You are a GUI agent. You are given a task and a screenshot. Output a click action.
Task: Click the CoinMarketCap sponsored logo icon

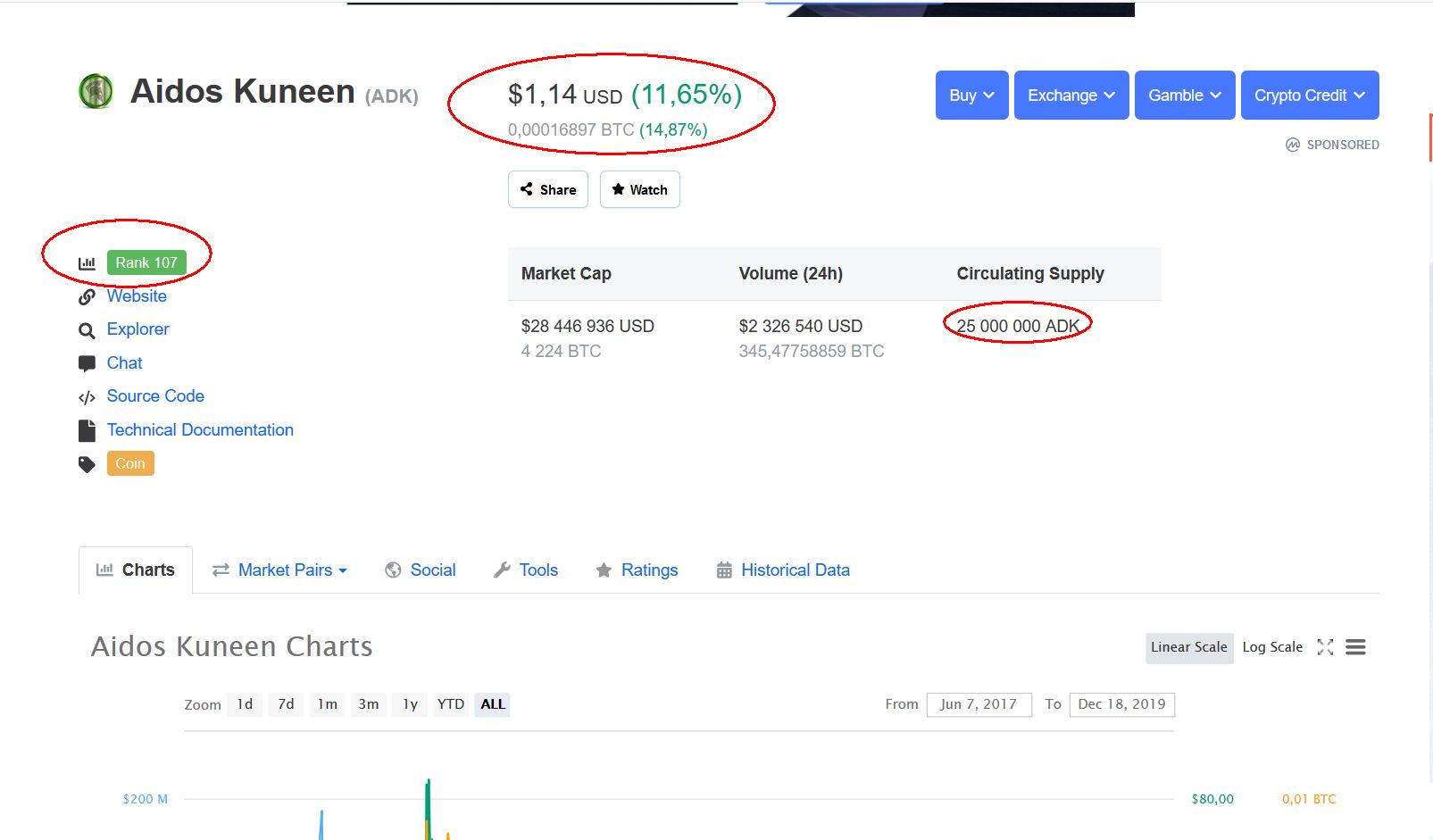pos(1293,145)
